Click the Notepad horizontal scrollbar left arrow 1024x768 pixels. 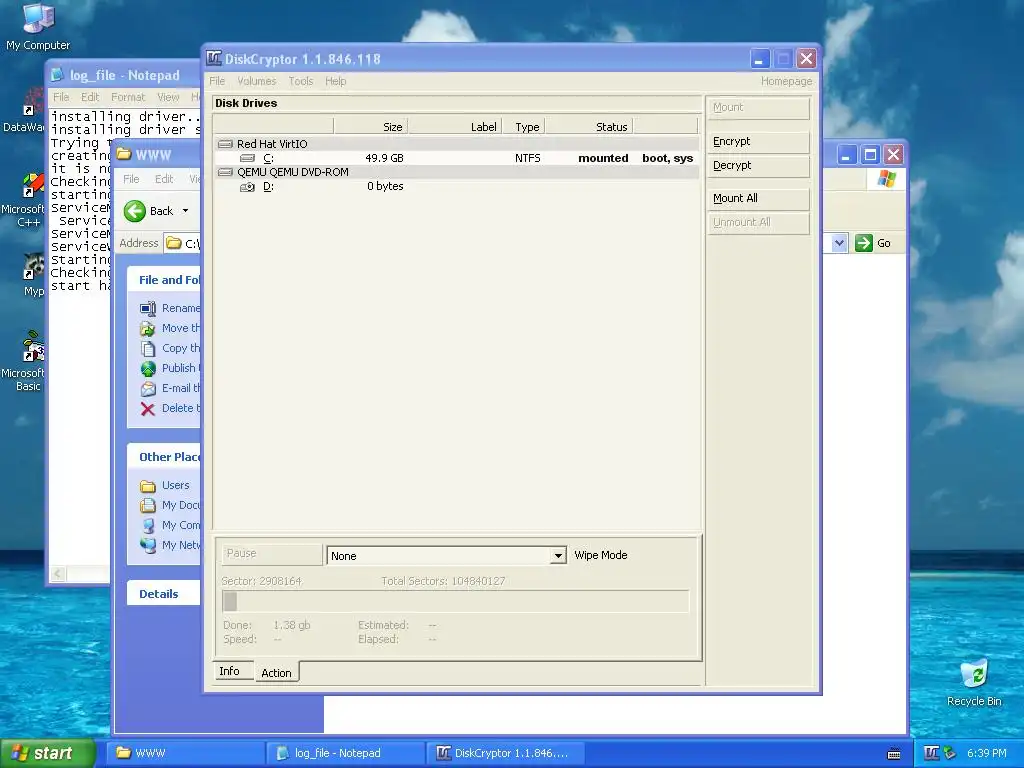[x=58, y=573]
